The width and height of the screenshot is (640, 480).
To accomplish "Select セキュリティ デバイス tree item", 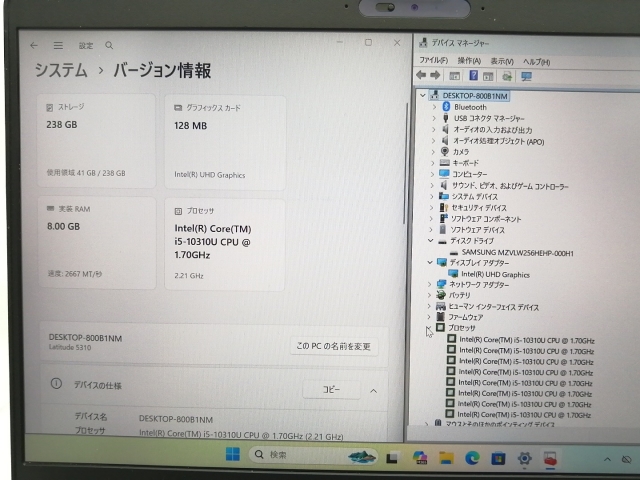I will (479, 208).
